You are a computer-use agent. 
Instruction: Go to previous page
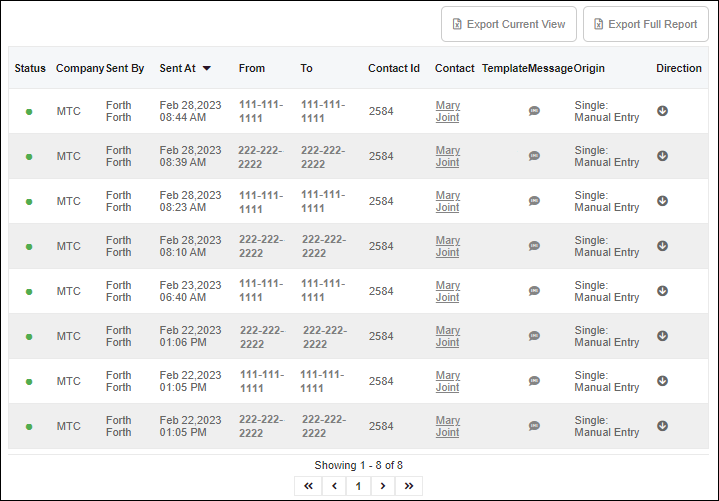334,486
